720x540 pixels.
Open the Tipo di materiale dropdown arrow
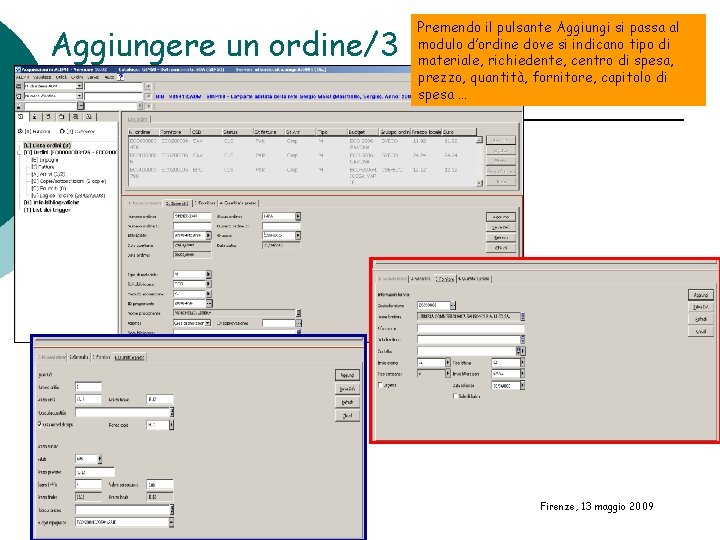[x=208, y=274]
